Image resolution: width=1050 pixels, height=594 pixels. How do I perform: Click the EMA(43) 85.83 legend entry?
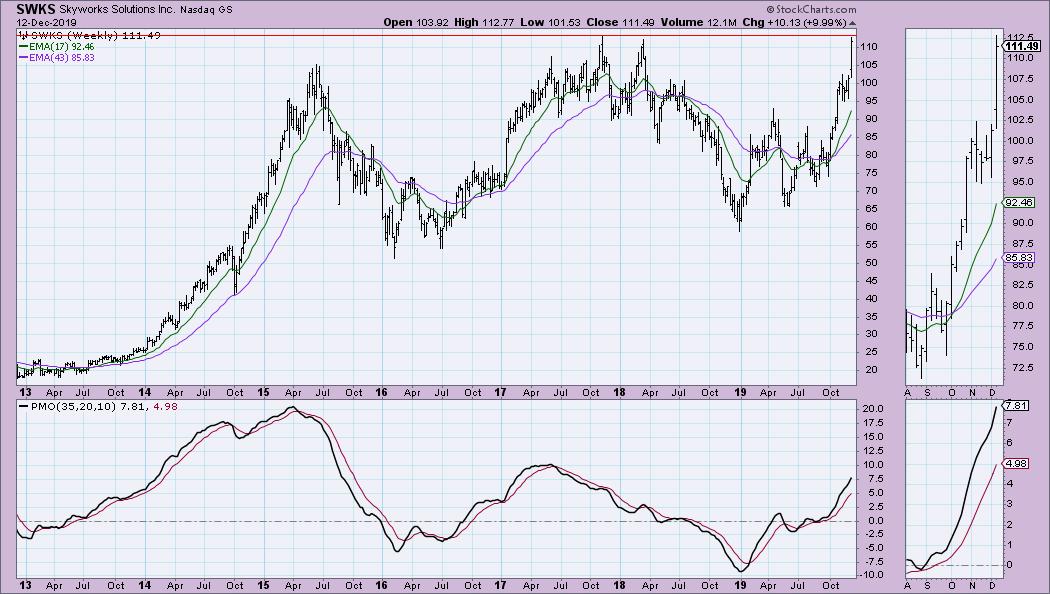(57, 58)
